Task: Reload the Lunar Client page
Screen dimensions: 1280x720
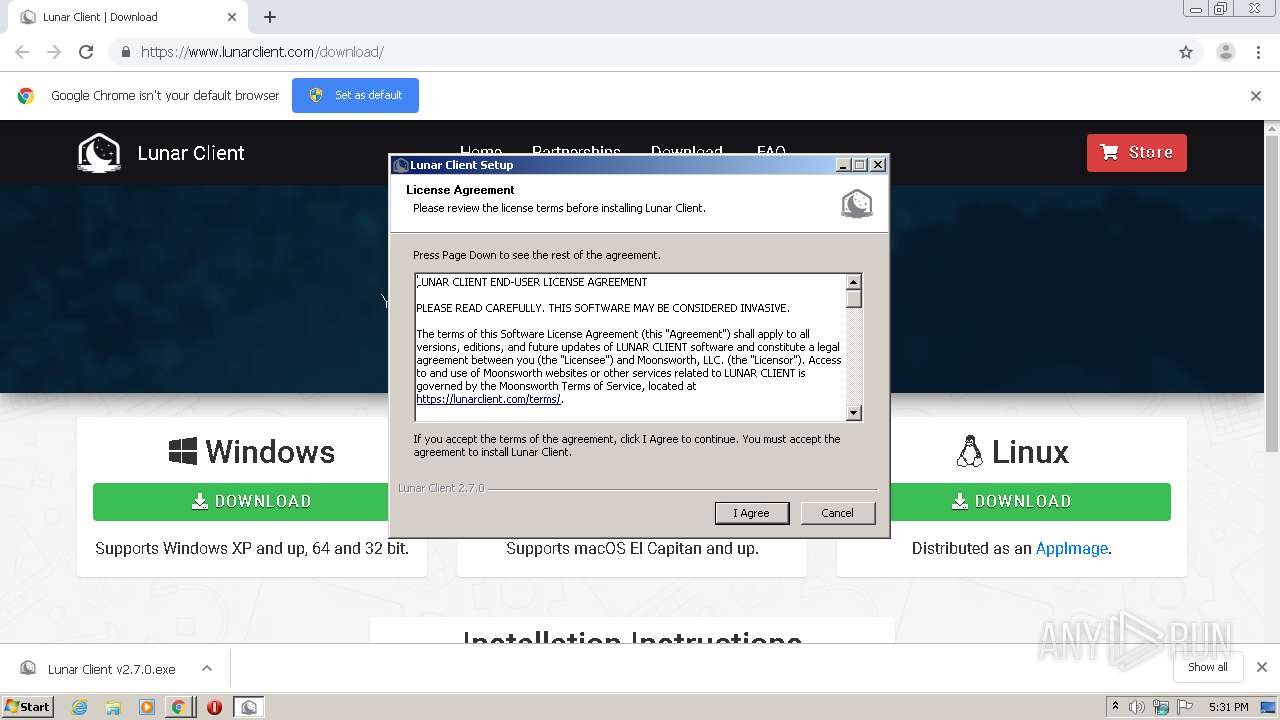Action: pyautogui.click(x=86, y=52)
